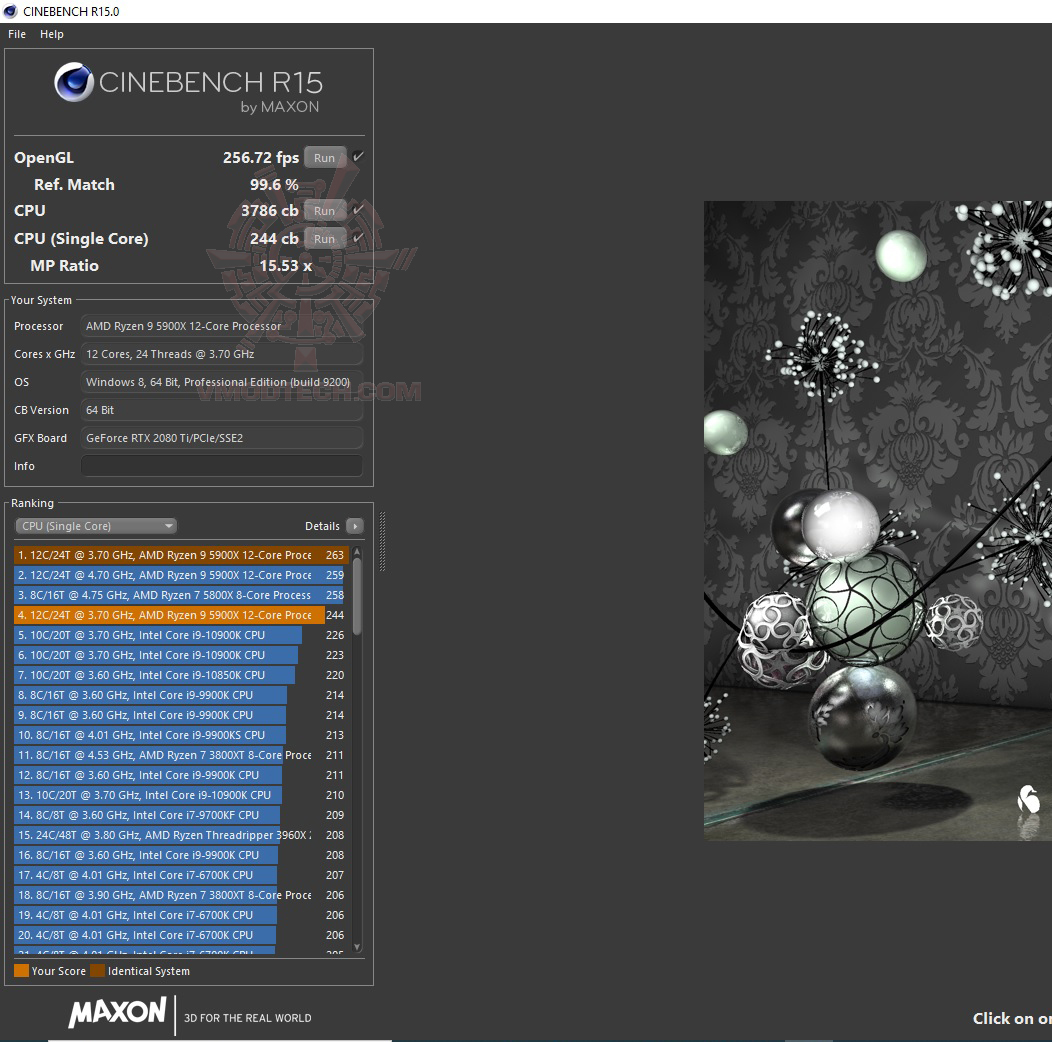Click the Your Score orange legend swatch
Image resolution: width=1052 pixels, height=1042 pixels.
coord(21,971)
